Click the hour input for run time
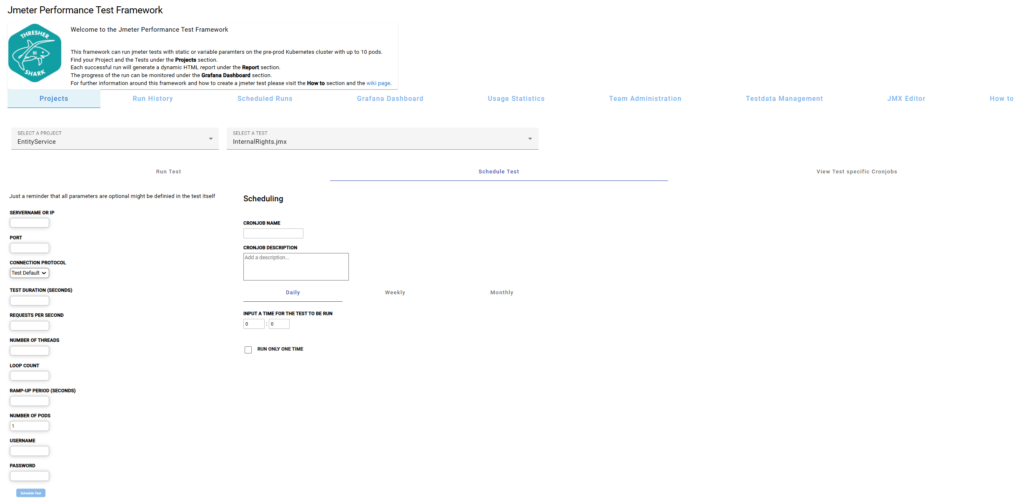This screenshot has height=501, width=1024. point(254,324)
